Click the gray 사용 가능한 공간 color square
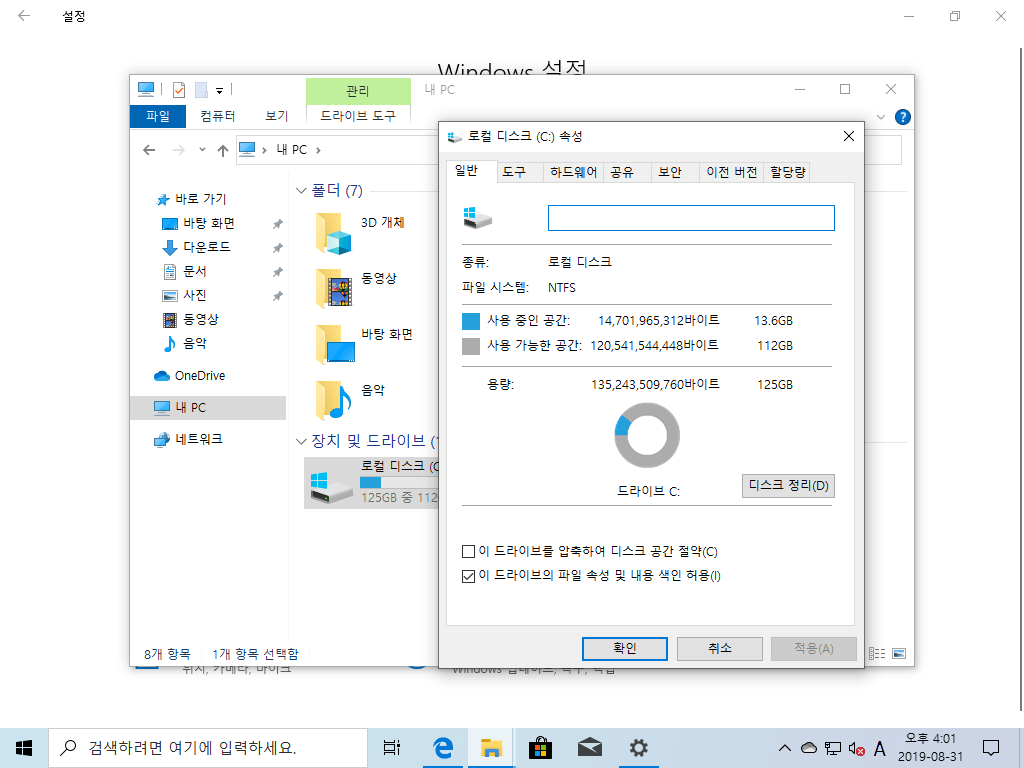 [x=471, y=346]
